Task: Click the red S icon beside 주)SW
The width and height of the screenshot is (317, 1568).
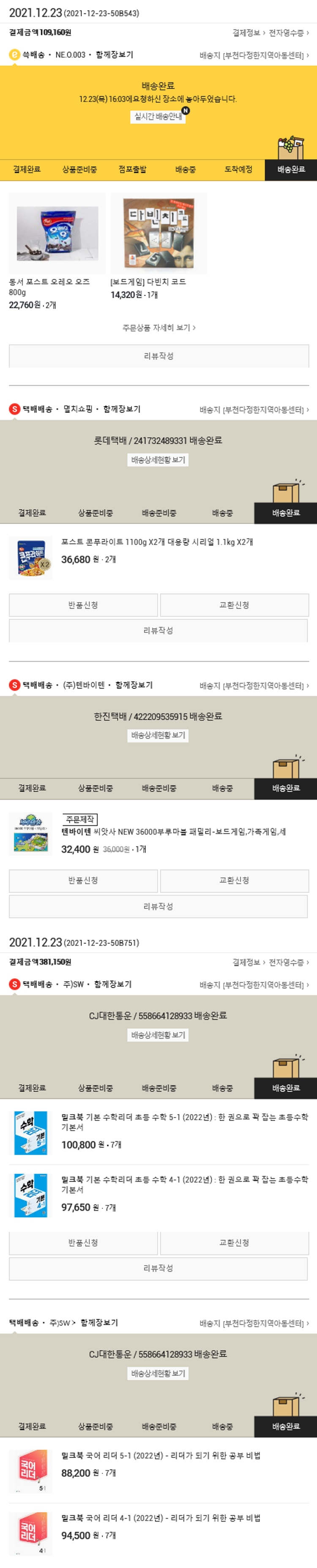Action: (x=15, y=984)
